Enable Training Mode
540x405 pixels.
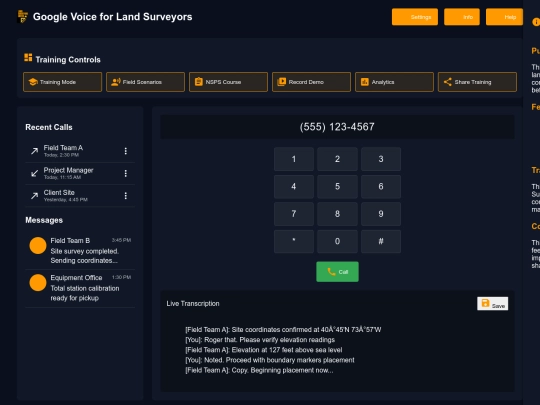coord(62,82)
